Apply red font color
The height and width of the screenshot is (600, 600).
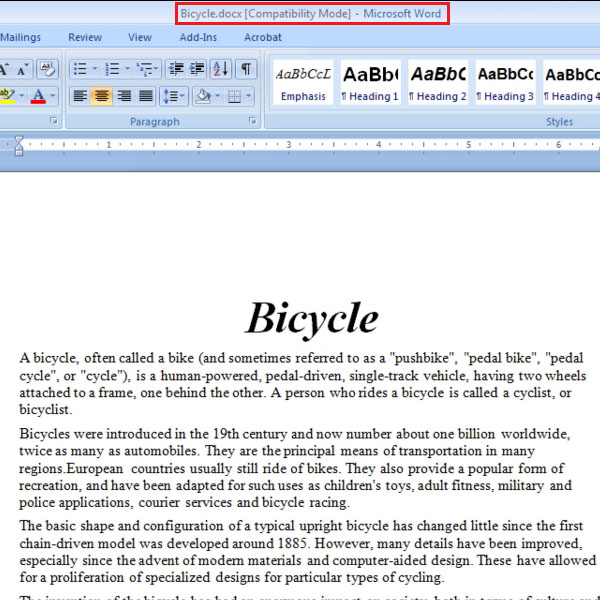(38, 96)
